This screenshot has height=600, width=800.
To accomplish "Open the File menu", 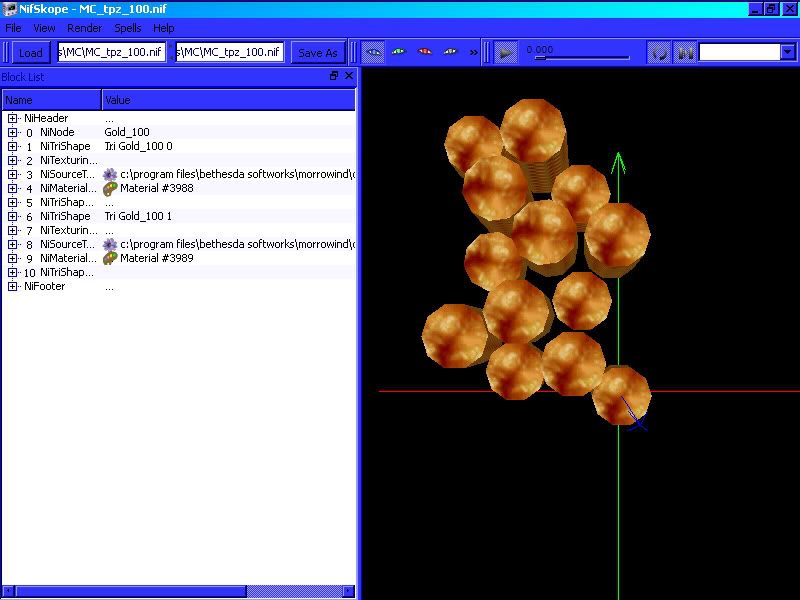I will click(13, 28).
